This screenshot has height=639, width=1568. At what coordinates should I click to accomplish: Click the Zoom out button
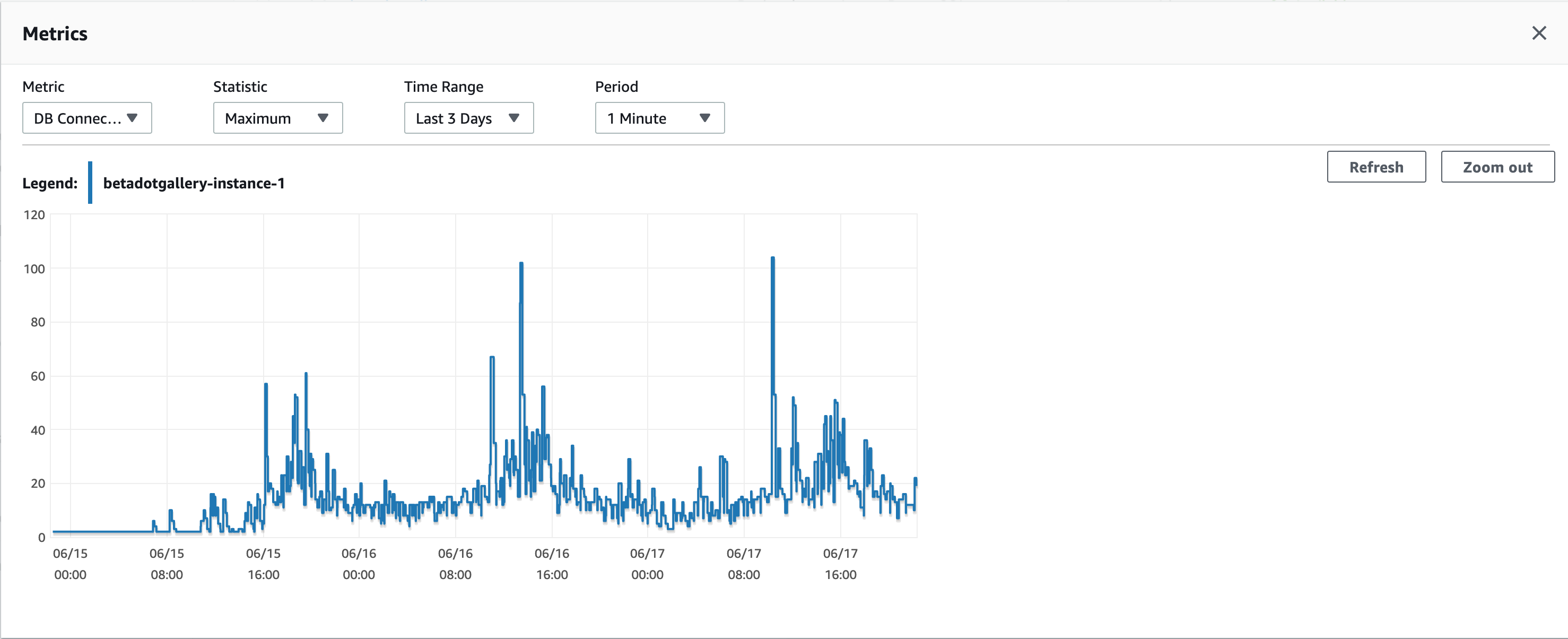(x=1497, y=166)
